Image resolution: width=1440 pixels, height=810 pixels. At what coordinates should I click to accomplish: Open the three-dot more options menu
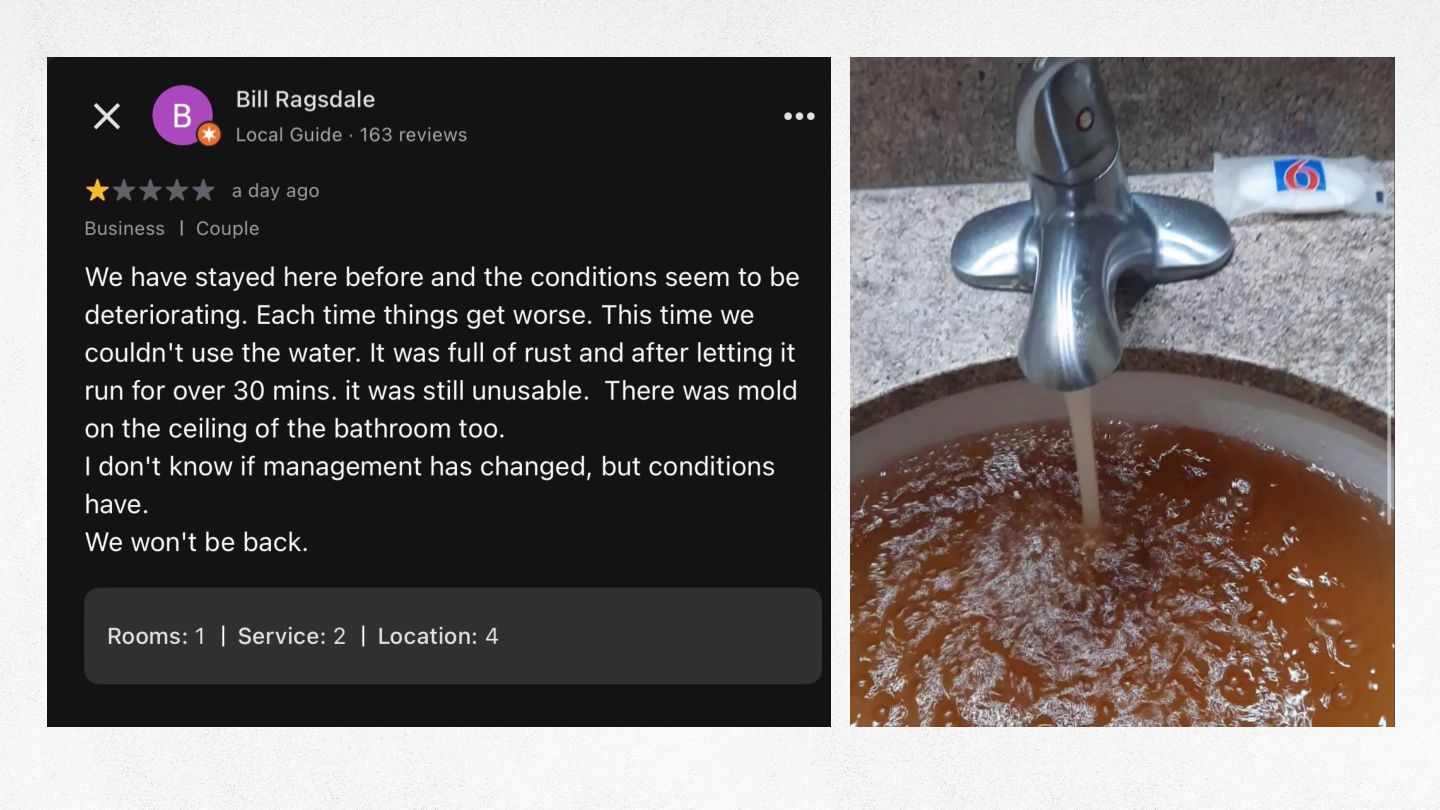pyautogui.click(x=799, y=117)
